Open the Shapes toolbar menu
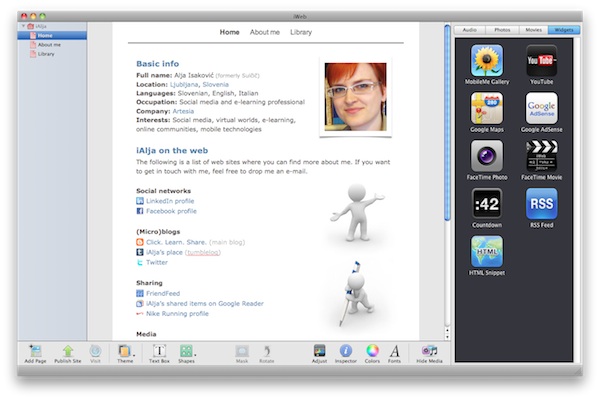600x400 pixels. (186, 351)
